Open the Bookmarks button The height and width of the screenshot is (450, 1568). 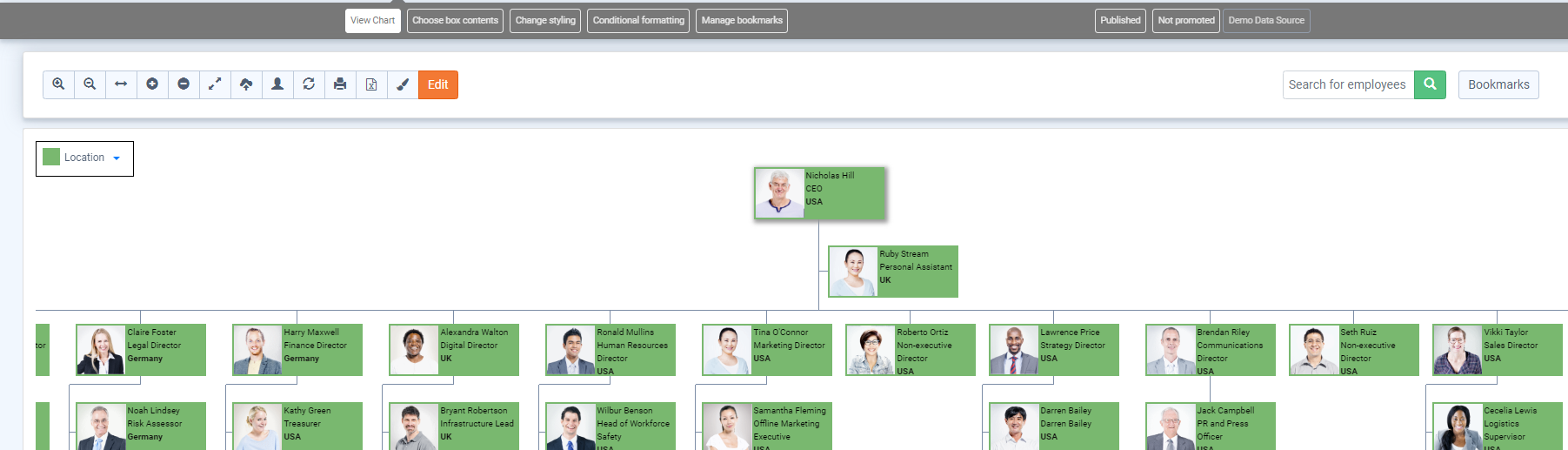(1498, 84)
